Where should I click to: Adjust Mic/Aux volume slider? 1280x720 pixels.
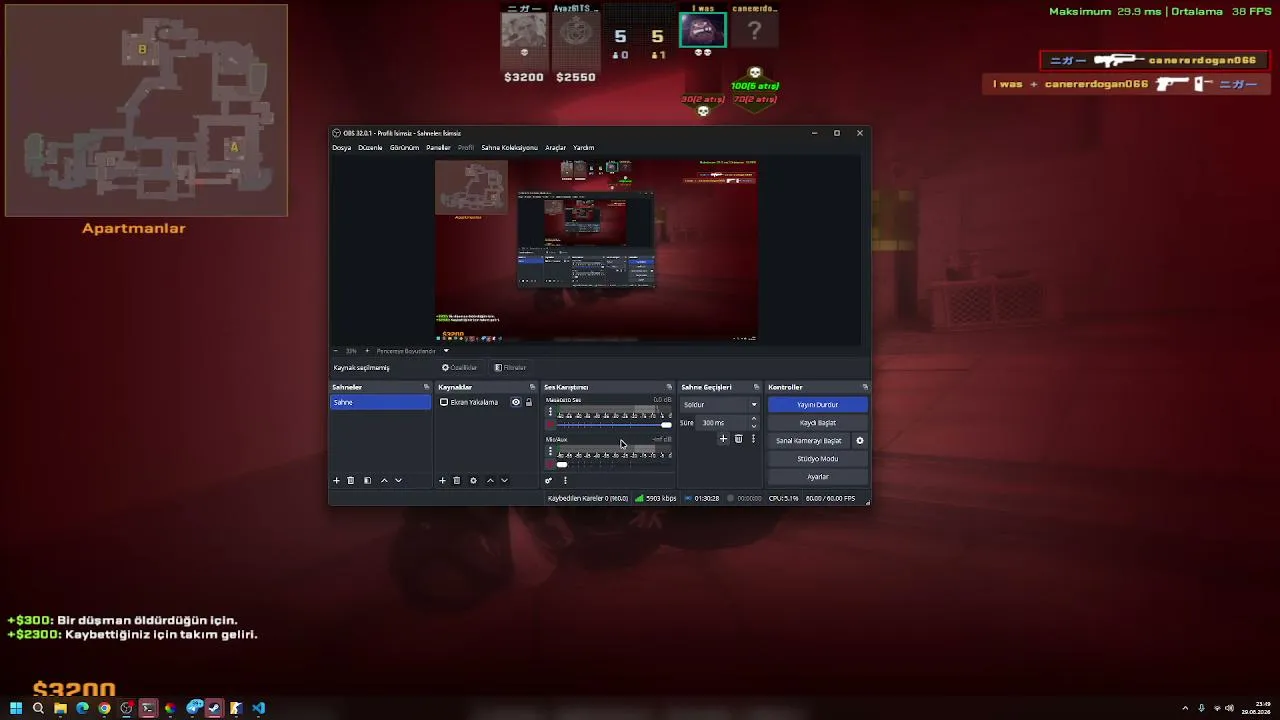pyautogui.click(x=614, y=465)
